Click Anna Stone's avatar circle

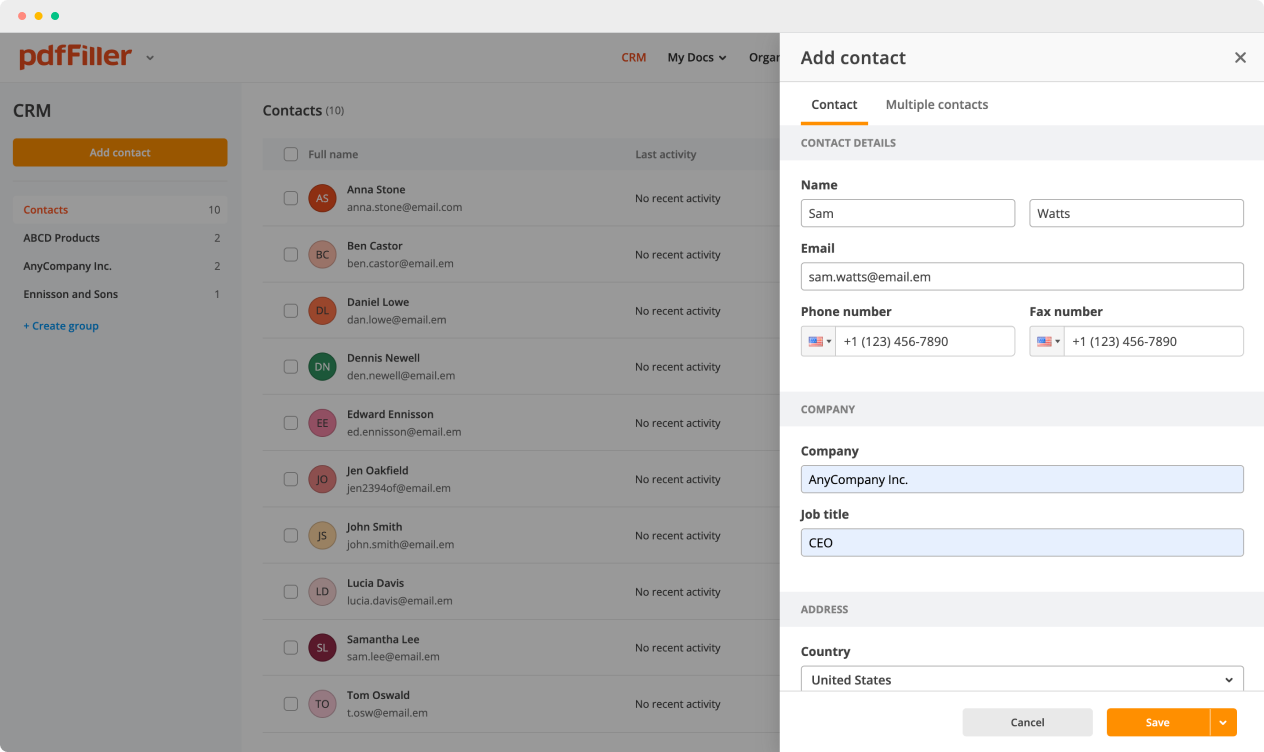322,197
